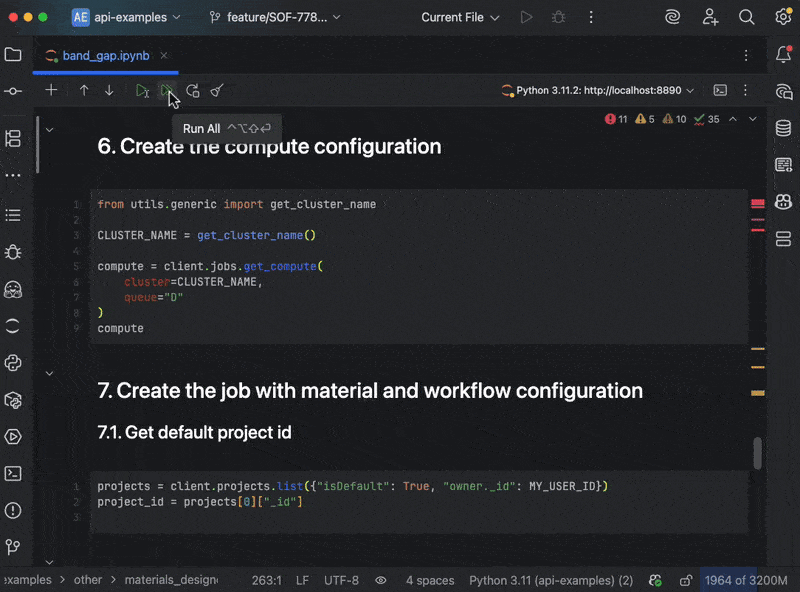Open line position 263:1 indicator
800x592 pixels.
(x=266, y=580)
